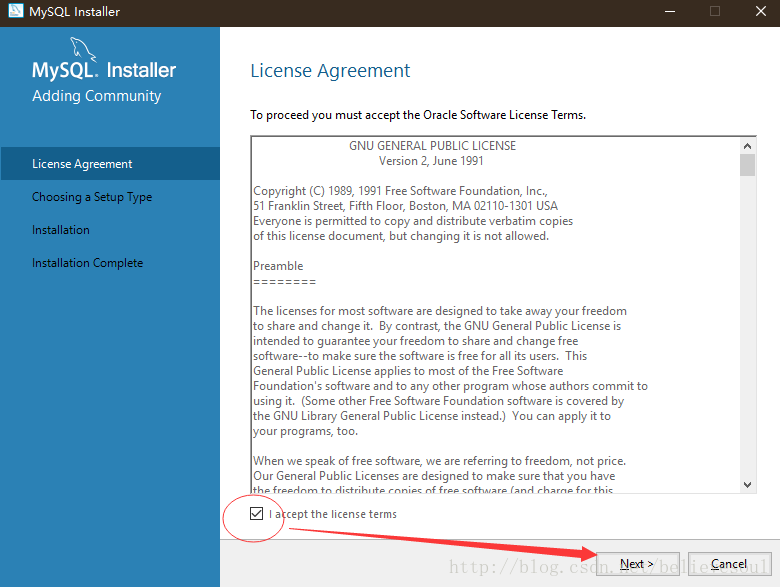Click 'GNU GENERAL PUBLIC LICENSE' heading text
The height and width of the screenshot is (587, 780).
point(432,146)
